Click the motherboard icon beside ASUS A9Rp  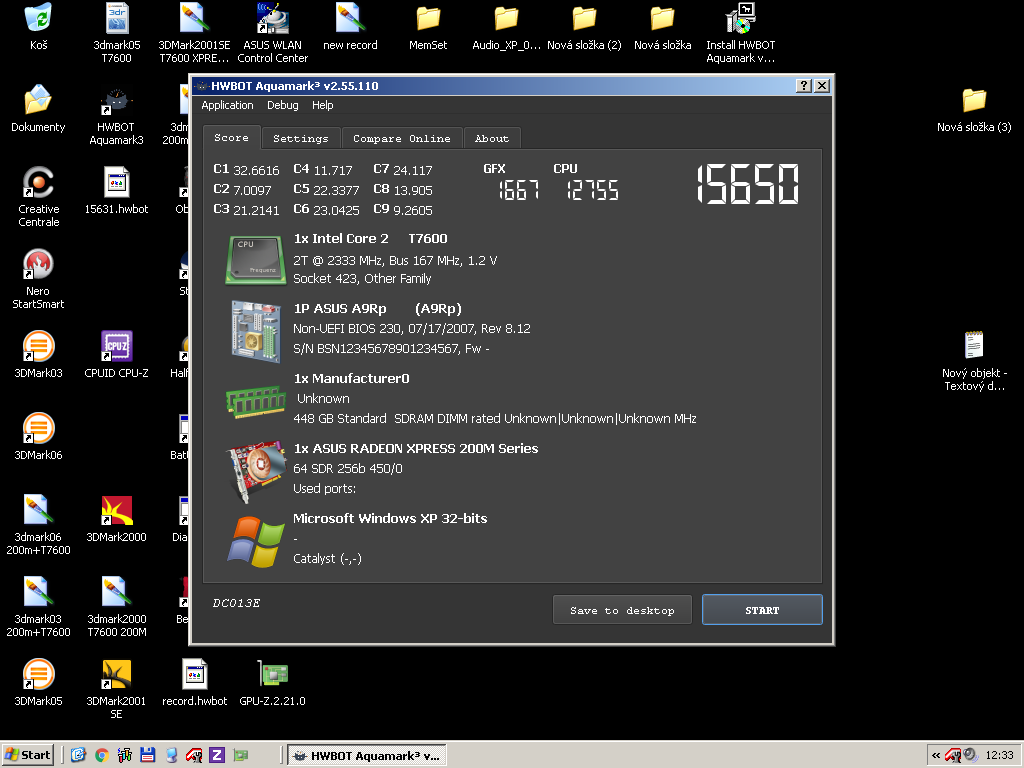pos(255,330)
